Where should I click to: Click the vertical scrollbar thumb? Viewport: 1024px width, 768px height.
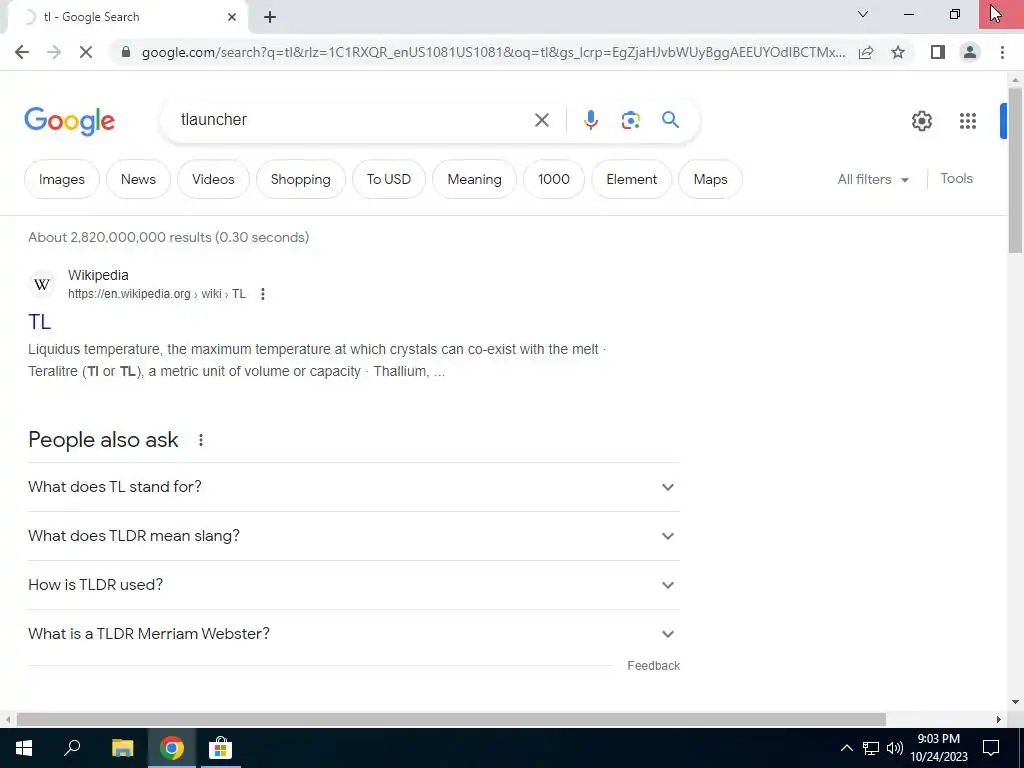point(1015,170)
